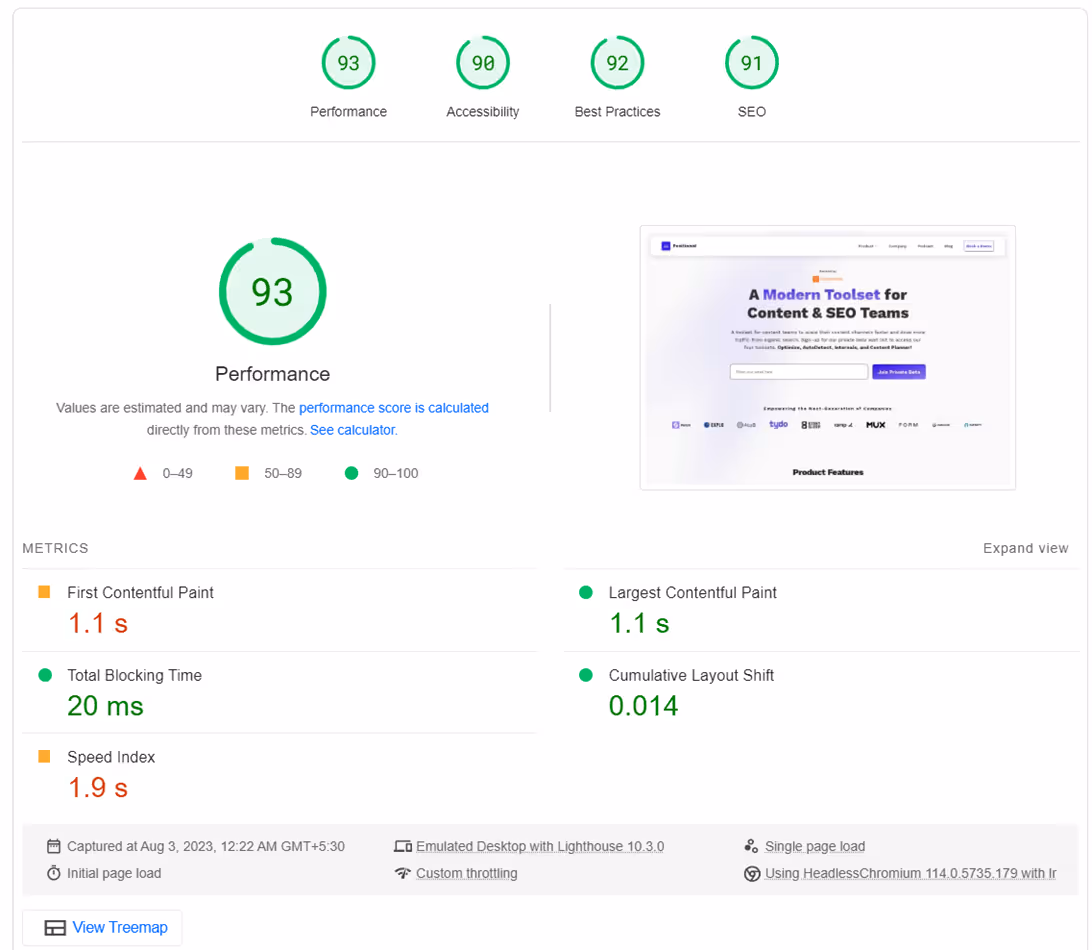Click the Best Practices score gauge showing 92

coord(617,63)
